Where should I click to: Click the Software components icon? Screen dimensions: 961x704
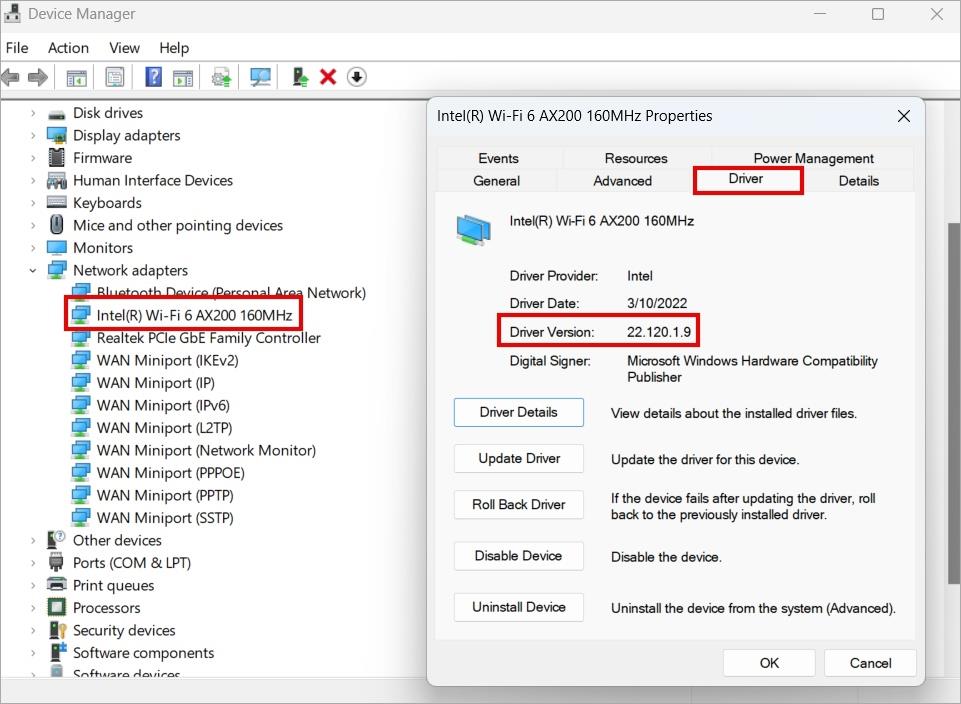tap(58, 652)
